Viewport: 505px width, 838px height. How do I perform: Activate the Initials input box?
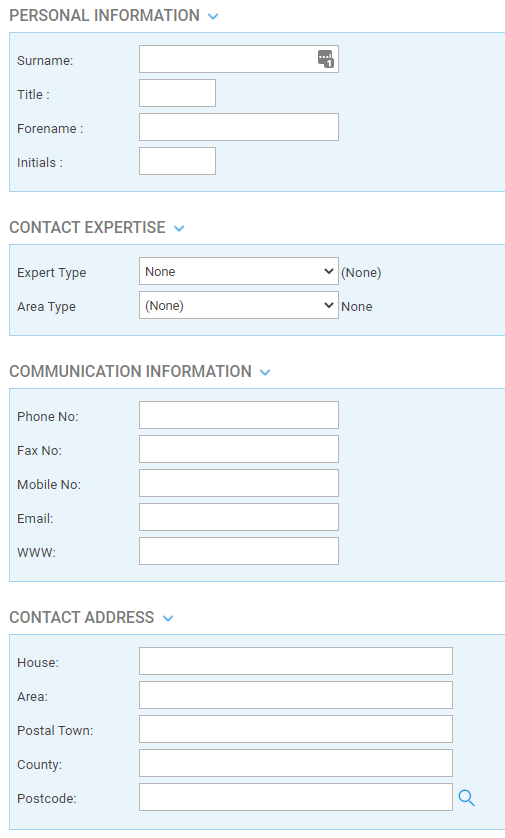(177, 161)
